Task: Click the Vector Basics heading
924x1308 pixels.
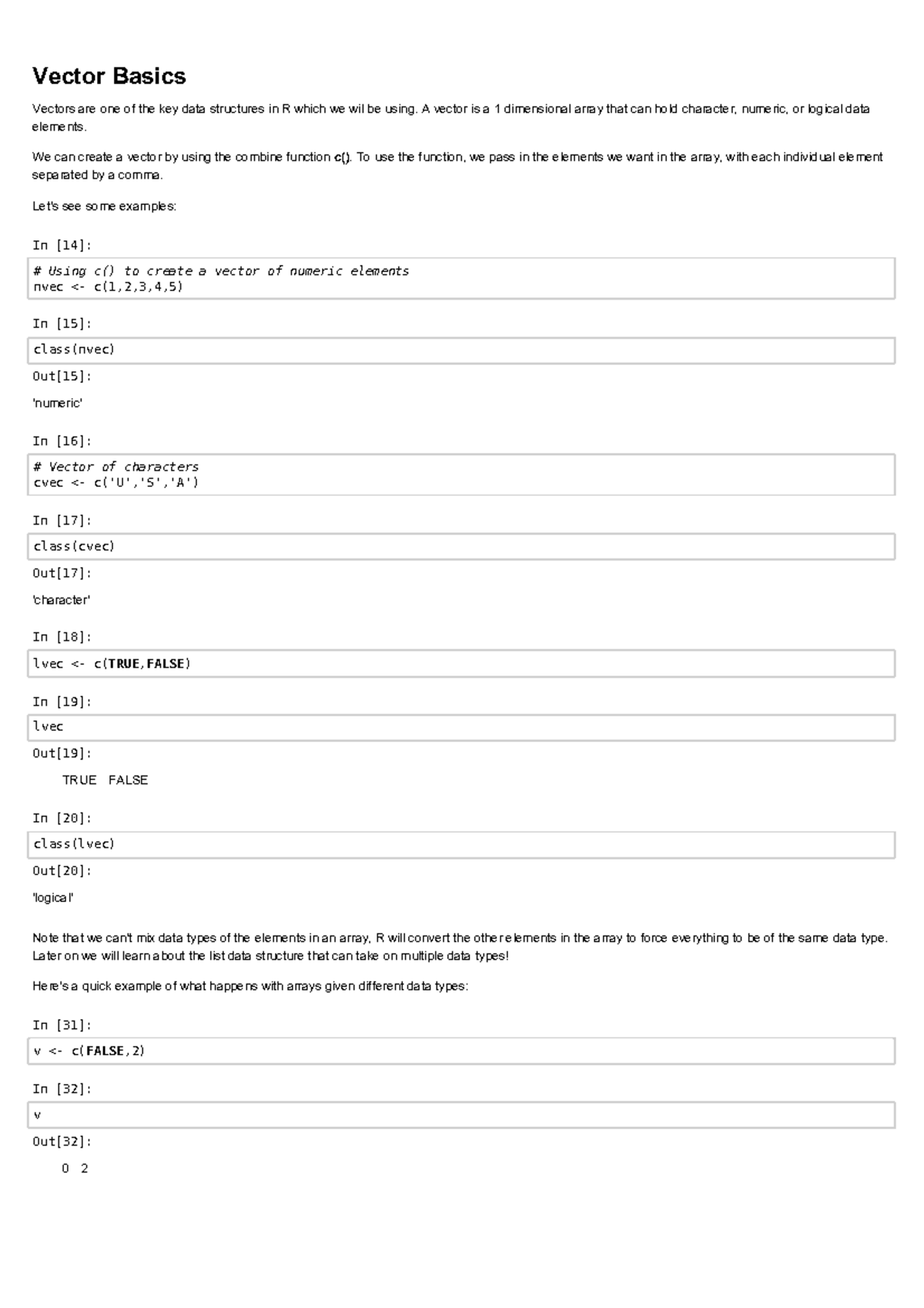Action: (x=109, y=76)
